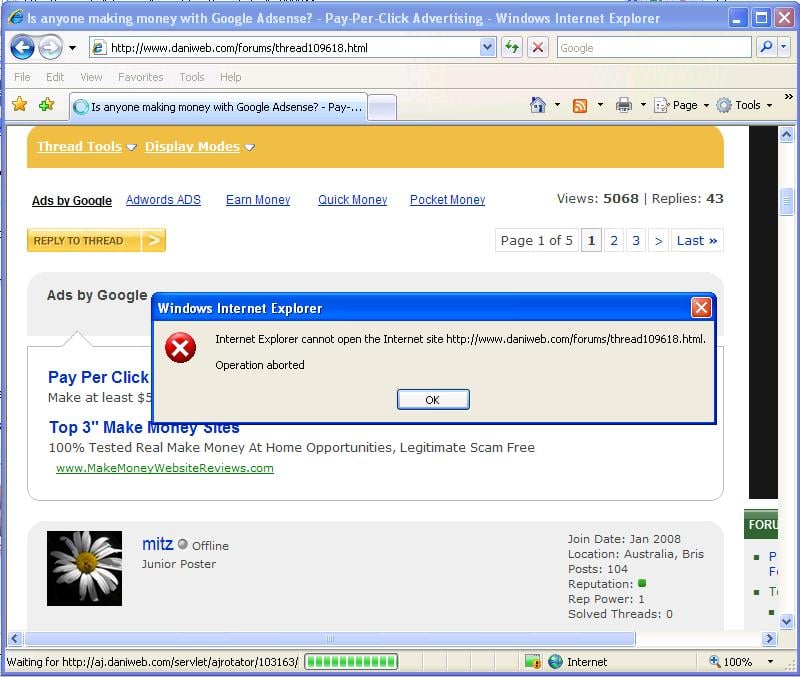Open the search provider options dropdown
The height and width of the screenshot is (677, 800).
(784, 47)
